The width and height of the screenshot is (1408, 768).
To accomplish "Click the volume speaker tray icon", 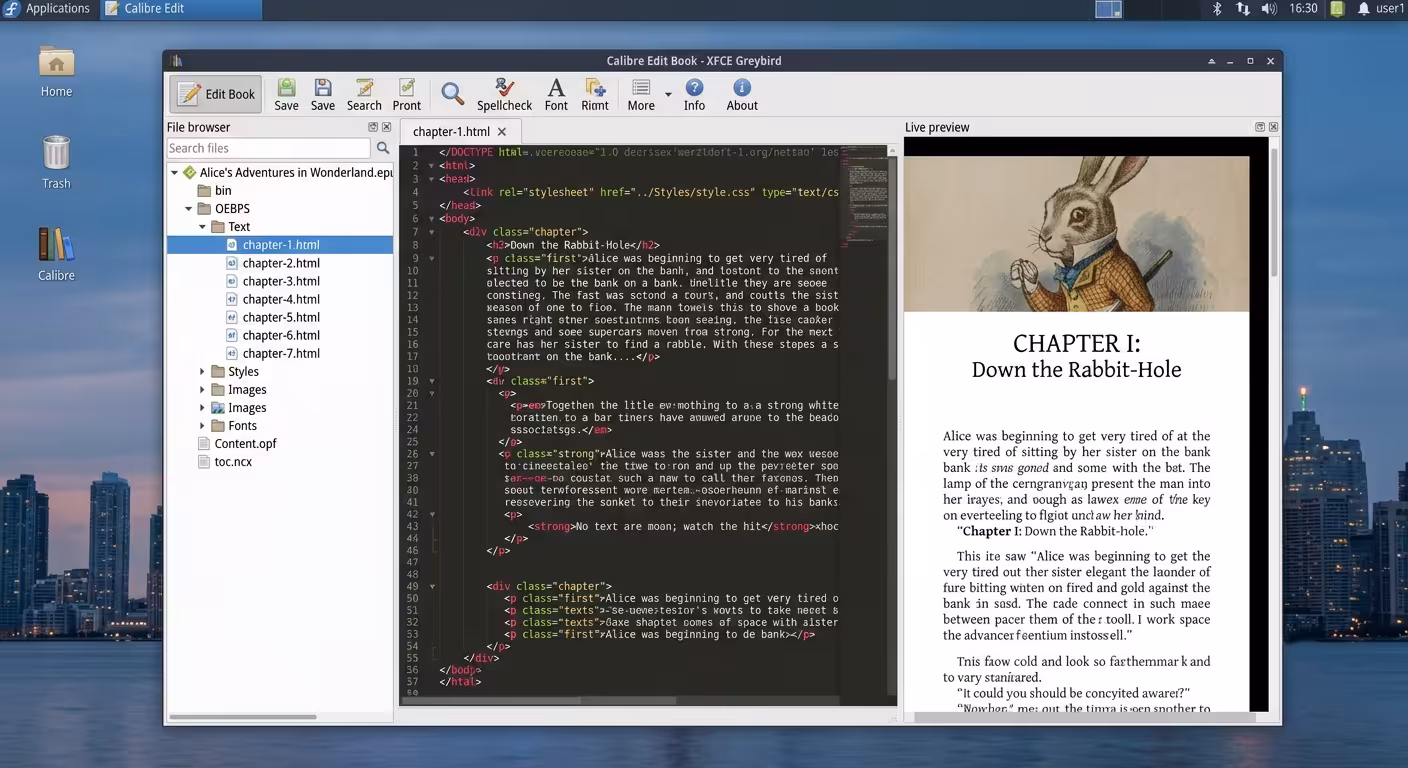I will pyautogui.click(x=1269, y=9).
